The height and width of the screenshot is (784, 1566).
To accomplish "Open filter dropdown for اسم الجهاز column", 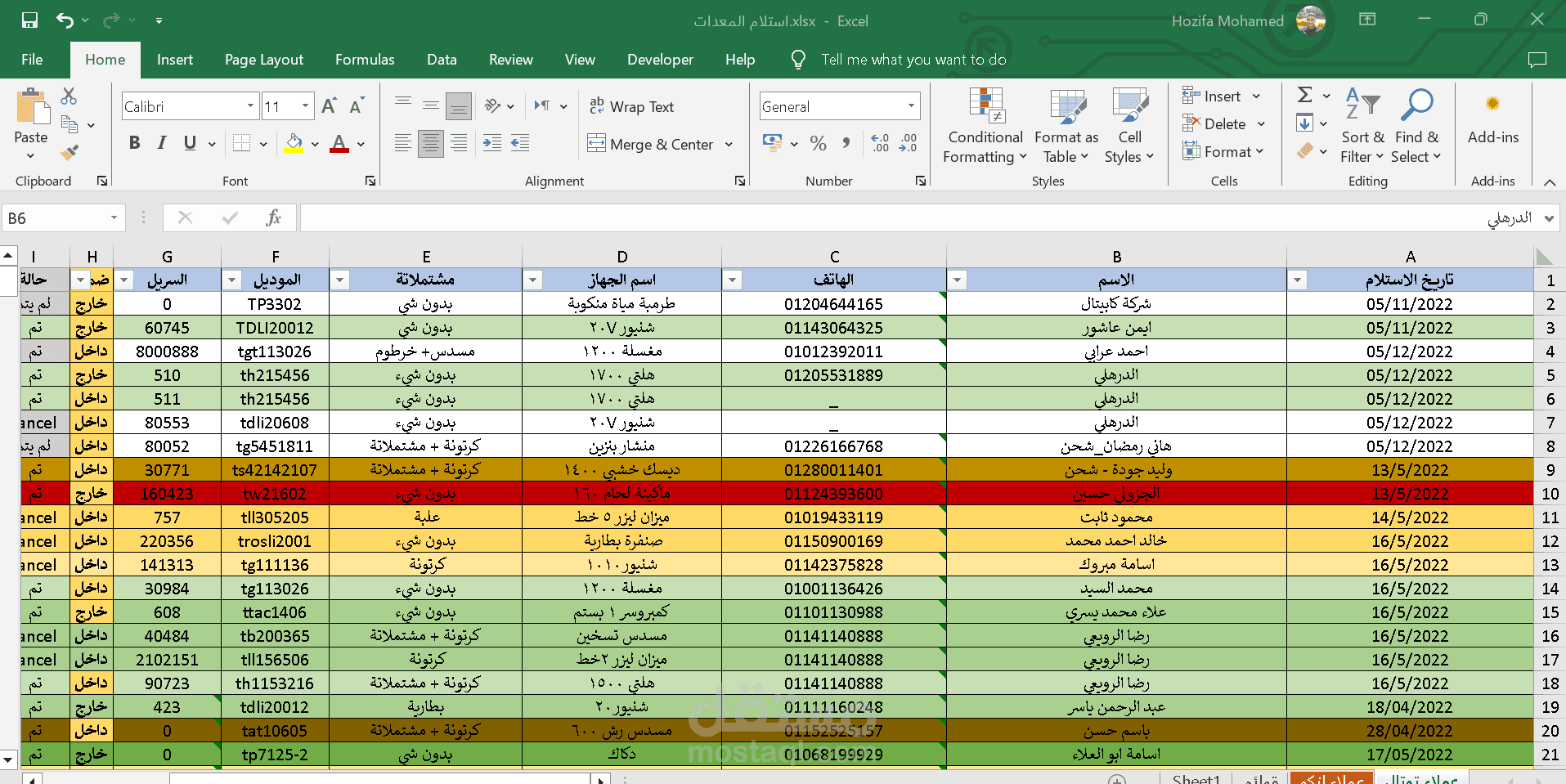I will tap(532, 280).
